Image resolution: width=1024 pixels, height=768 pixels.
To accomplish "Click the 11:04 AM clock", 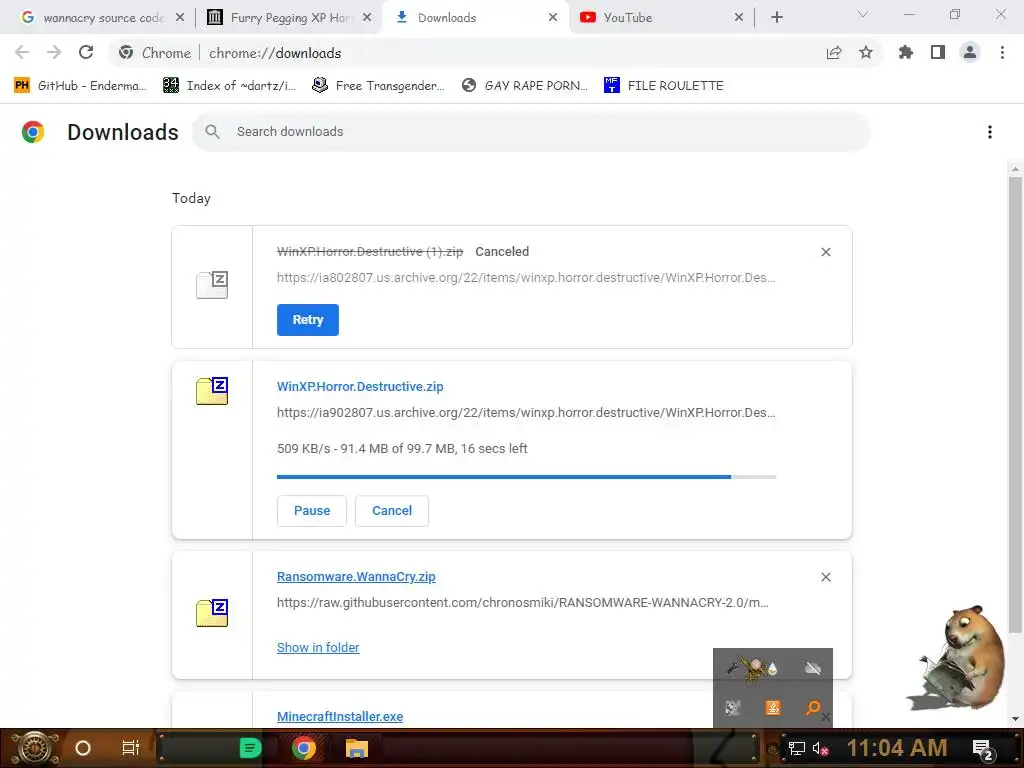I will [x=897, y=748].
